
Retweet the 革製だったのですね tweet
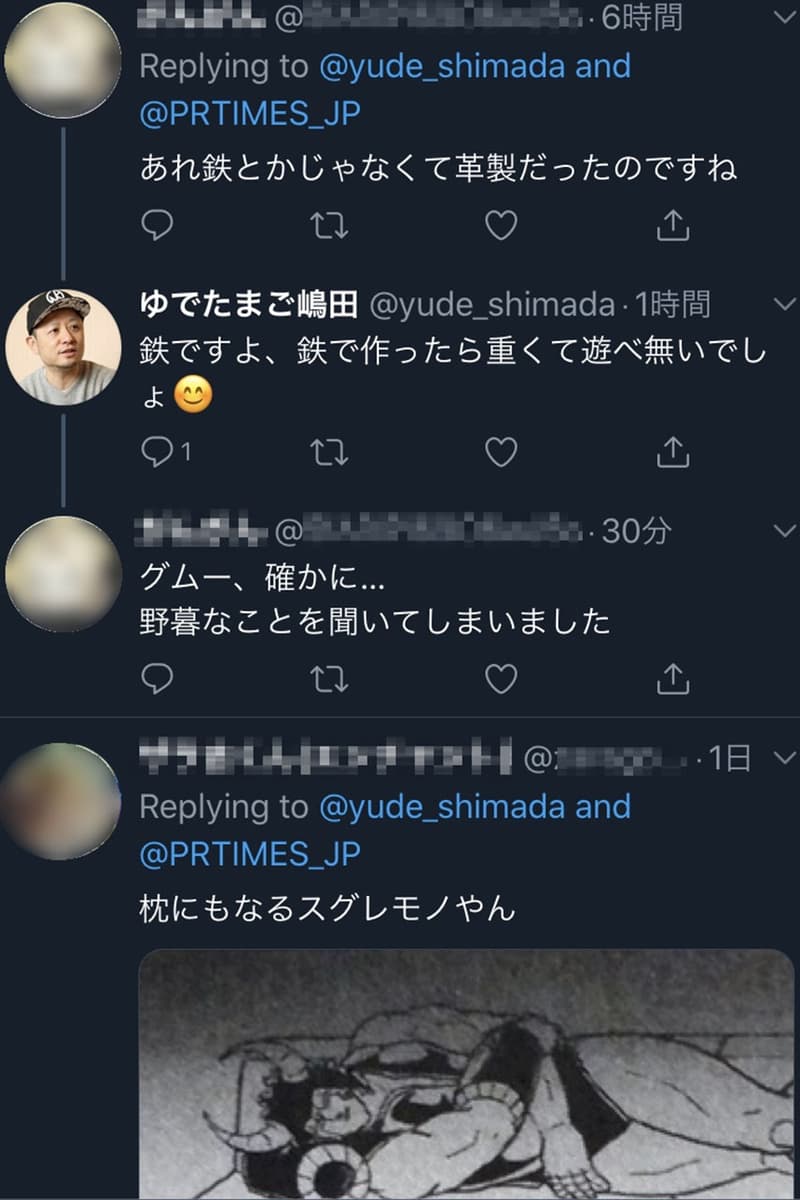pyautogui.click(x=329, y=226)
